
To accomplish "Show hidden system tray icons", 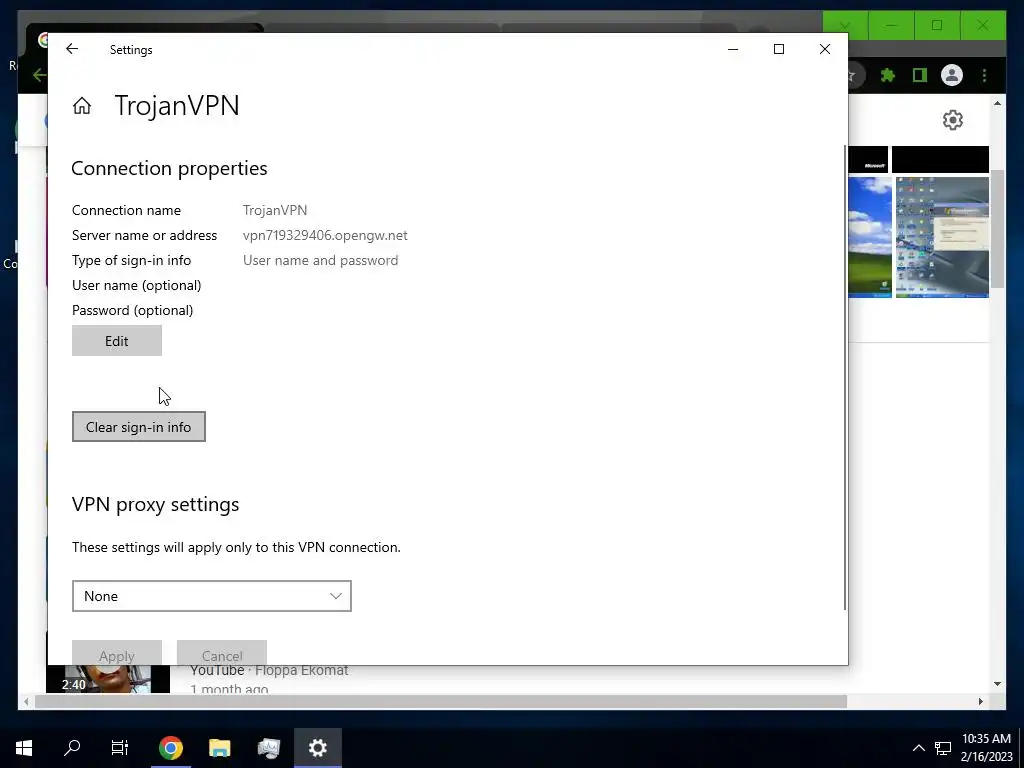I will point(918,748).
